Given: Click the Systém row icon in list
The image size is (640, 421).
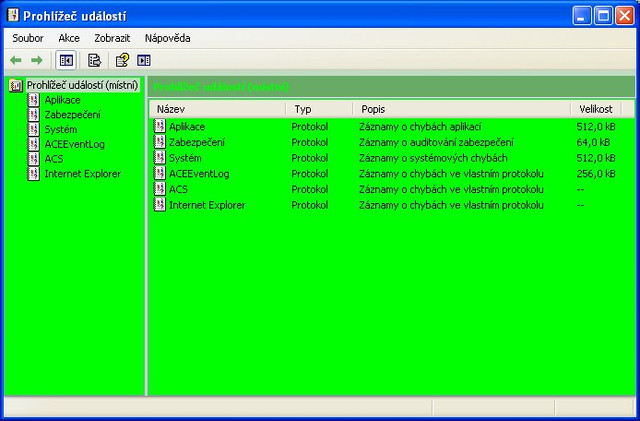Looking at the screenshot, I should tap(160, 157).
